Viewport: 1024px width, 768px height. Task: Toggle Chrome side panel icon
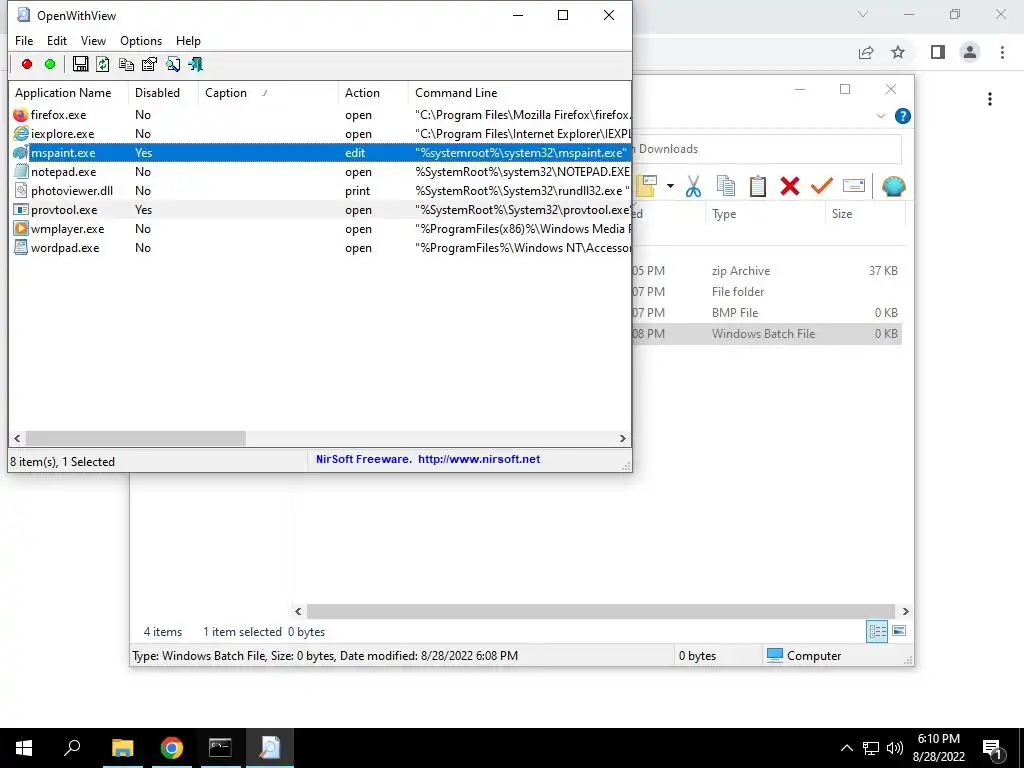click(x=938, y=52)
